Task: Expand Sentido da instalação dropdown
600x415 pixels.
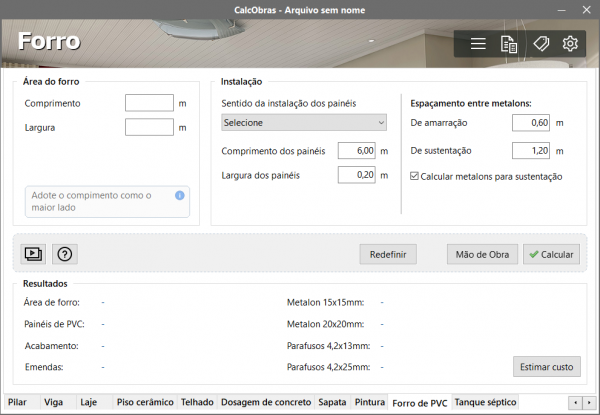Action: coord(303,123)
